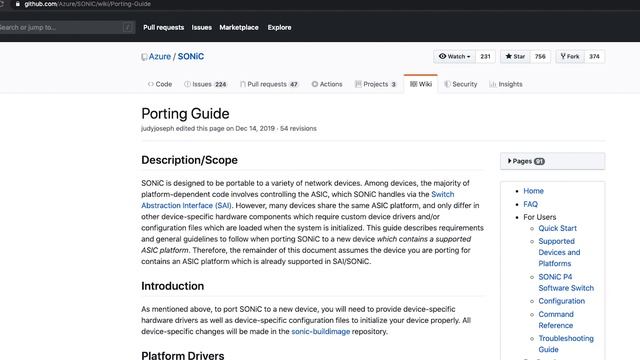Viewport: 640px width, 360px height.
Task: Star the repository
Action: (x=515, y=56)
